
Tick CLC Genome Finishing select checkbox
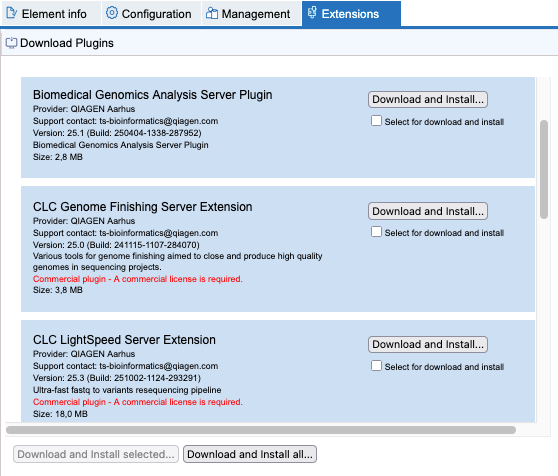(376, 232)
